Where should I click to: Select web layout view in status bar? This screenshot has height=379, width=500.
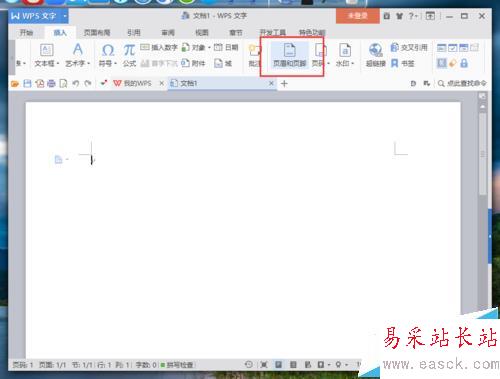point(308,365)
